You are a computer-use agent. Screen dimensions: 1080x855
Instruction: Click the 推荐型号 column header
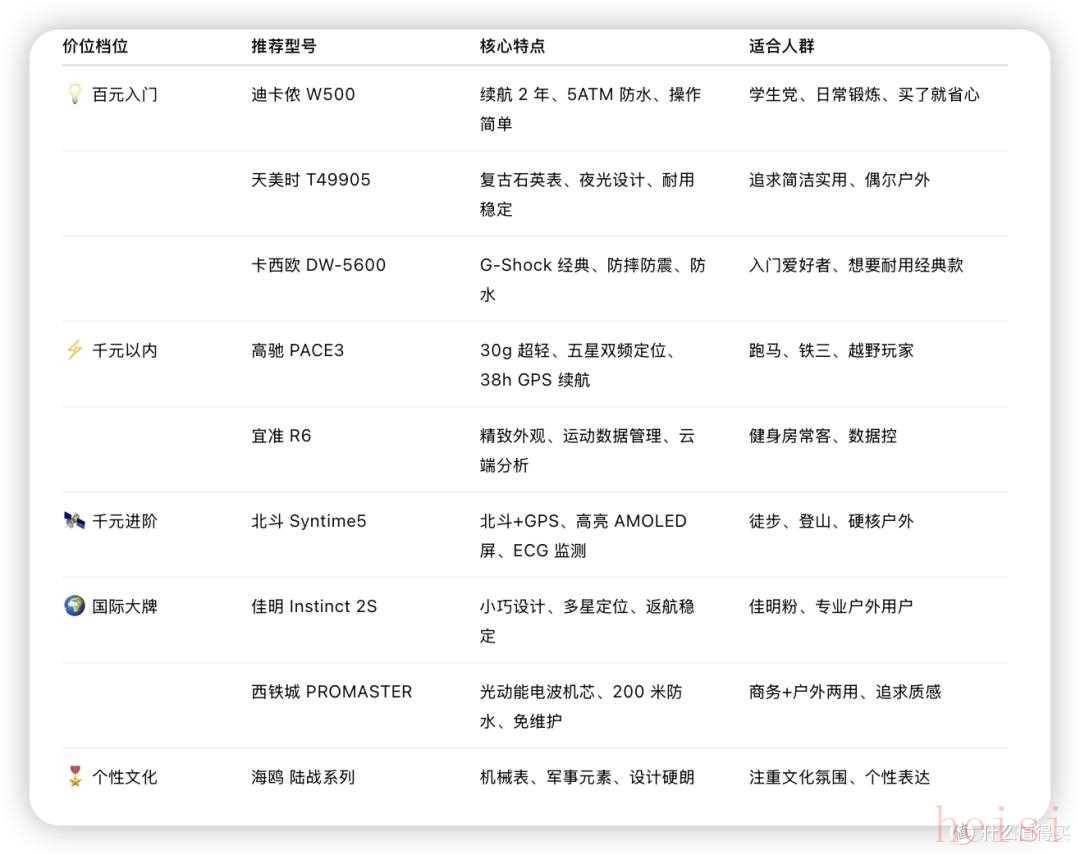tap(284, 46)
